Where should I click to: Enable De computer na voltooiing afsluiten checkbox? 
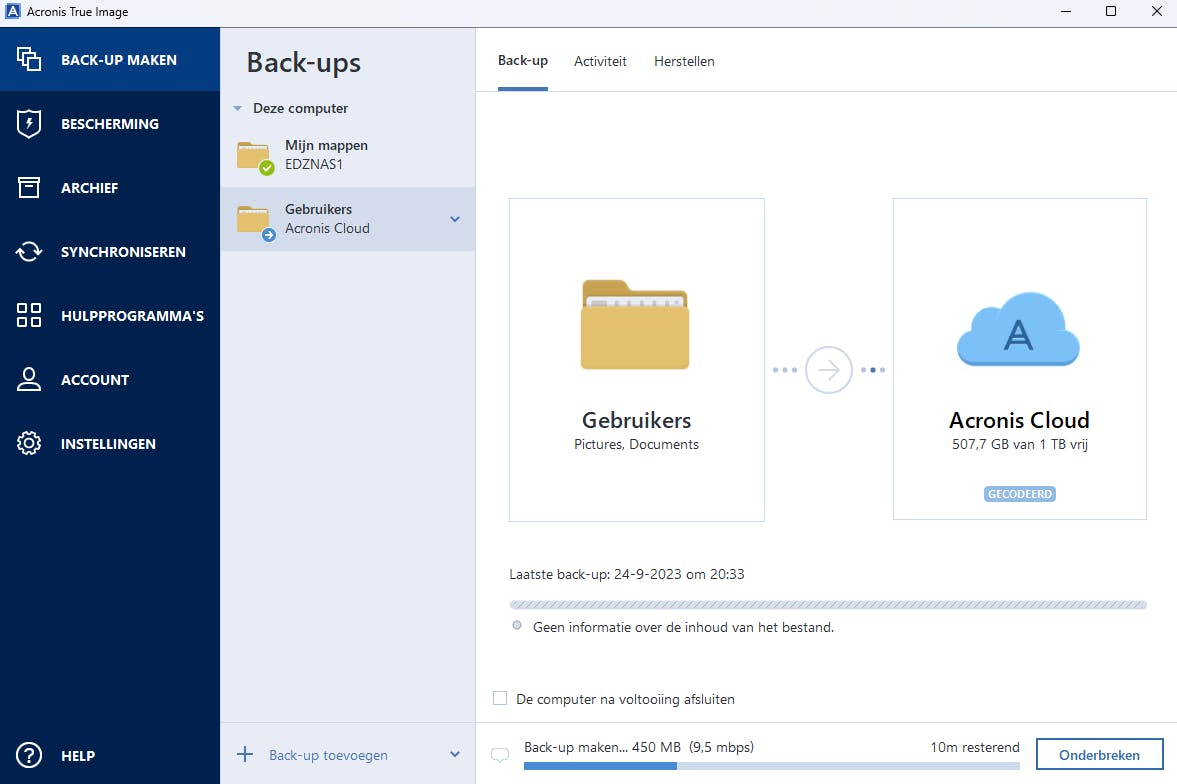(x=500, y=698)
